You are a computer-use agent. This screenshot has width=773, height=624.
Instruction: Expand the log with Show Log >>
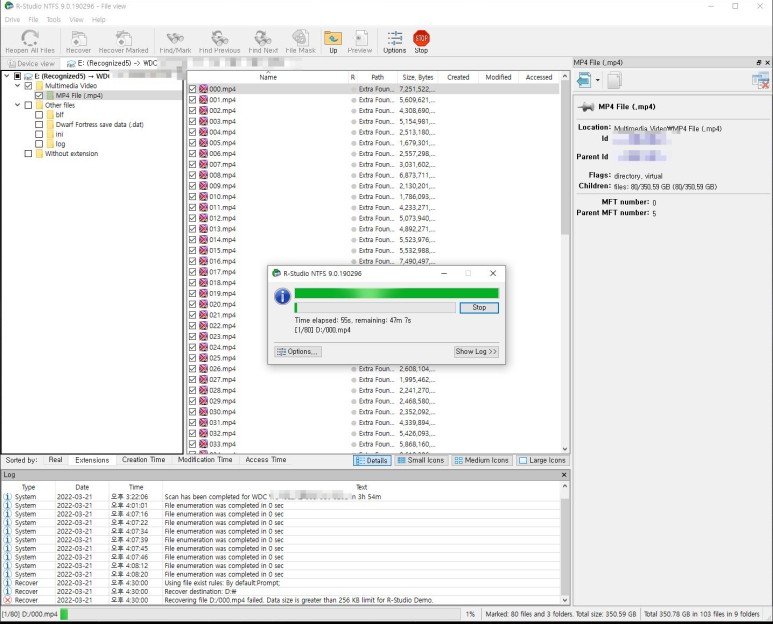point(476,351)
